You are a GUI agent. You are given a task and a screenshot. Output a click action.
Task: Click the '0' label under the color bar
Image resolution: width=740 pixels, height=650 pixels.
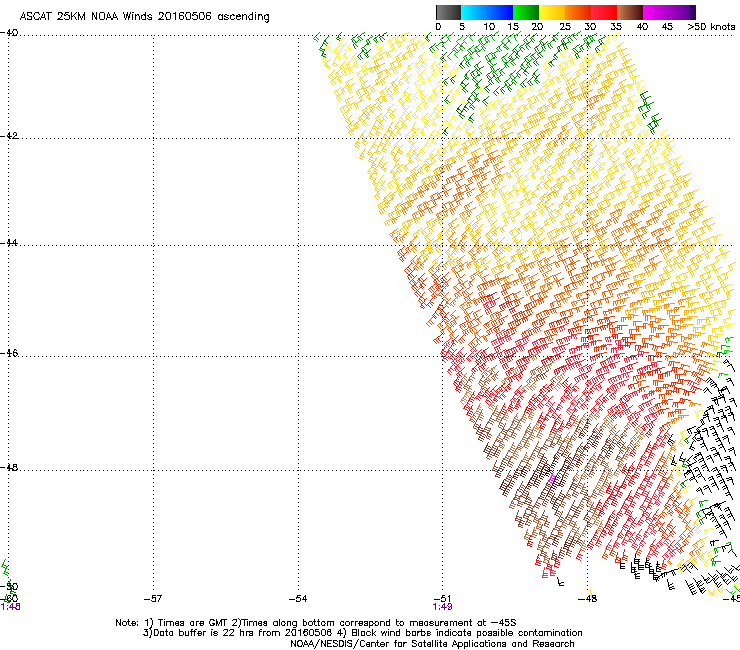coord(438,27)
